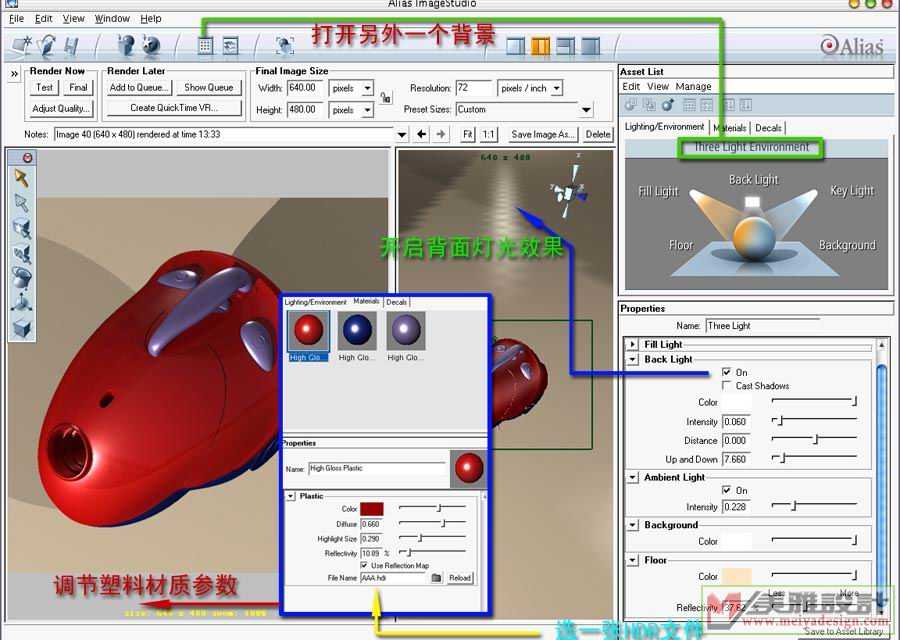
Task: Click the Fit view button
Action: [468, 134]
